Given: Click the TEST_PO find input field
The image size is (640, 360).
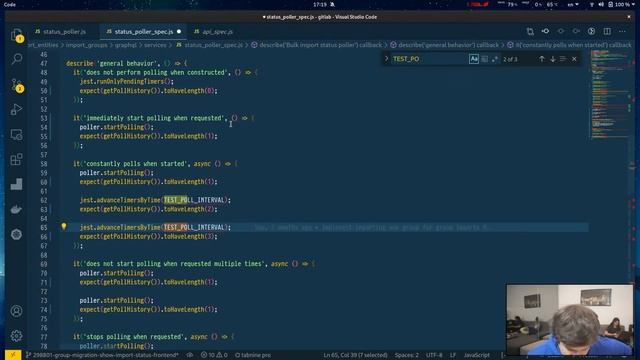Looking at the screenshot, I should click(x=429, y=59).
